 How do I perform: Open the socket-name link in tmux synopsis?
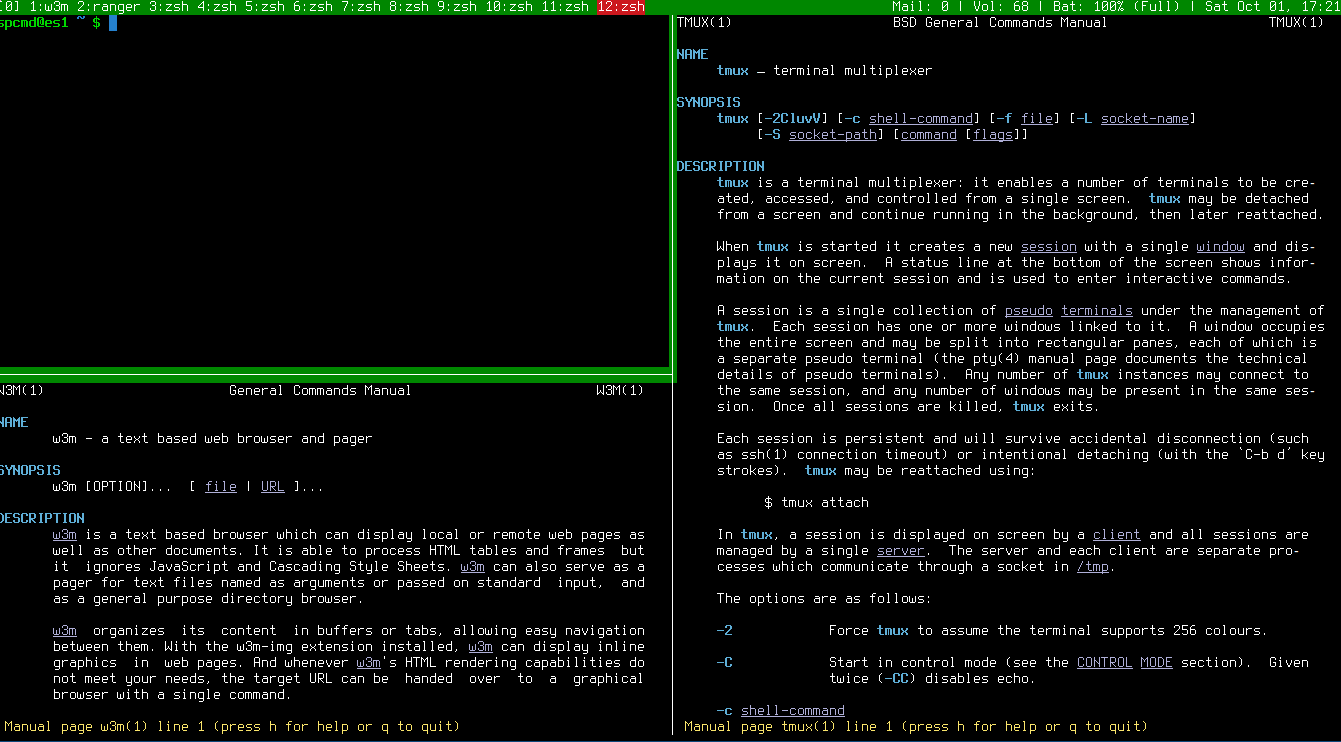click(x=1145, y=119)
